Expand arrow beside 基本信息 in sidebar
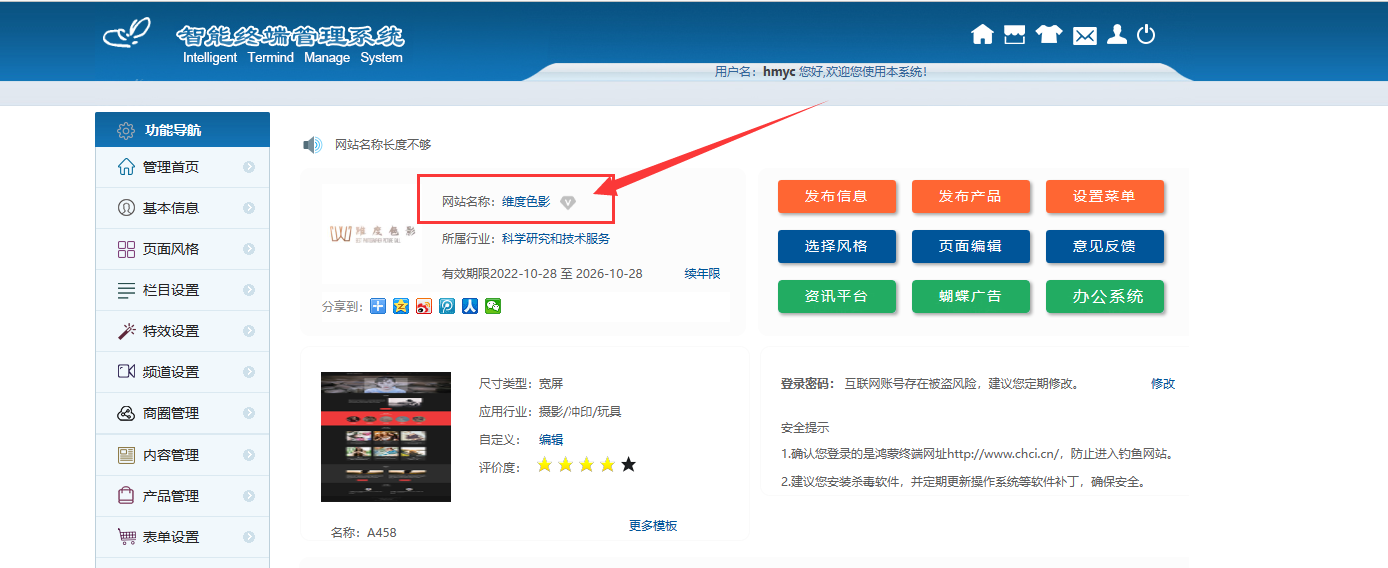The height and width of the screenshot is (568, 1388). pyautogui.click(x=249, y=208)
